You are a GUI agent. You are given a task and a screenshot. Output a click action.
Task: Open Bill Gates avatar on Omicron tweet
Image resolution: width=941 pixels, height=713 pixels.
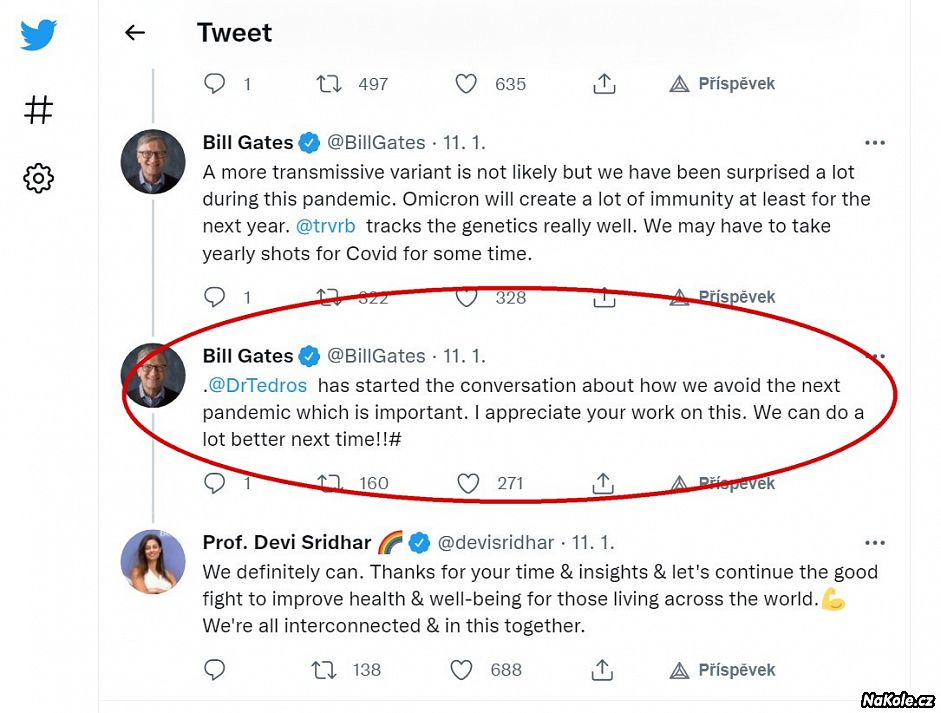coord(153,162)
